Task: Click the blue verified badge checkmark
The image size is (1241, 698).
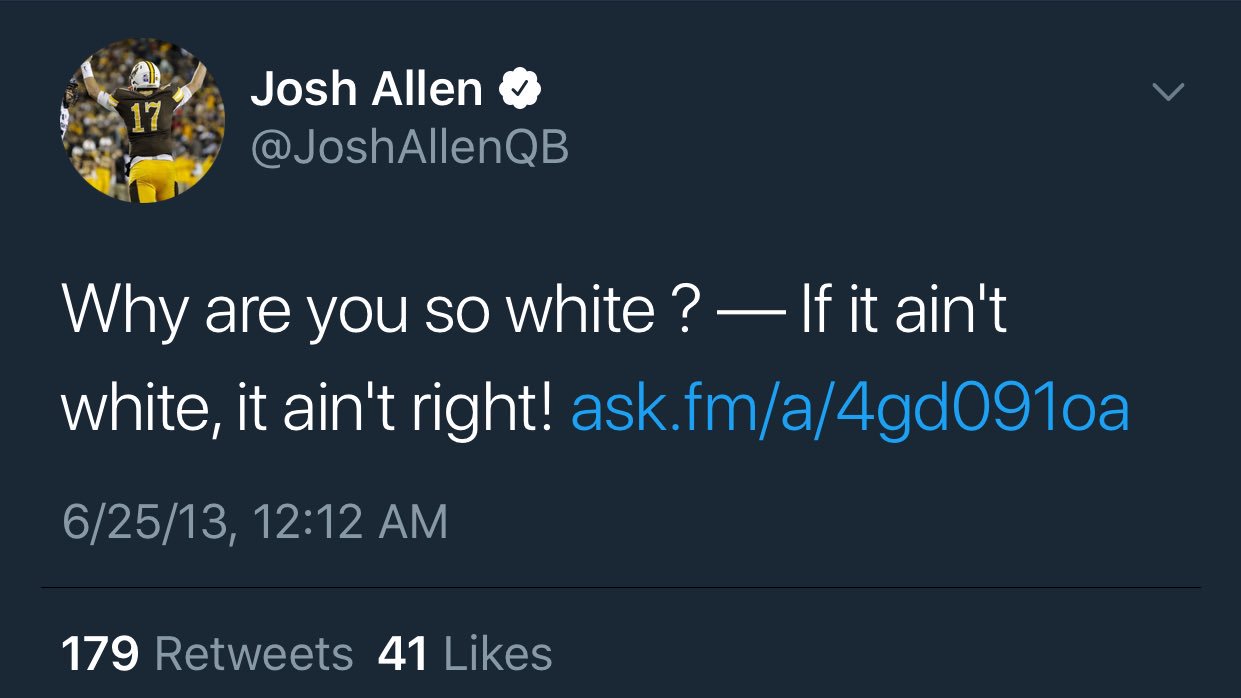Action: tap(520, 91)
